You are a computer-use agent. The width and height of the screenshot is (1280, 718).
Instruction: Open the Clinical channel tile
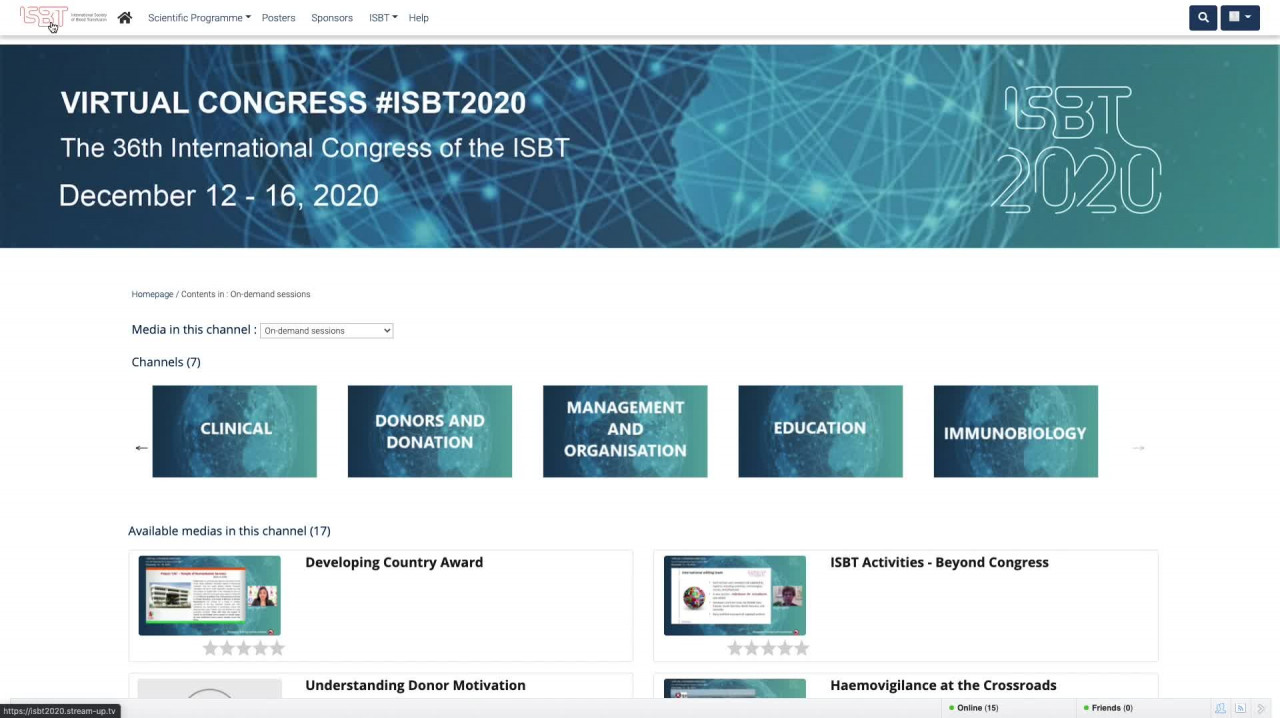click(234, 431)
